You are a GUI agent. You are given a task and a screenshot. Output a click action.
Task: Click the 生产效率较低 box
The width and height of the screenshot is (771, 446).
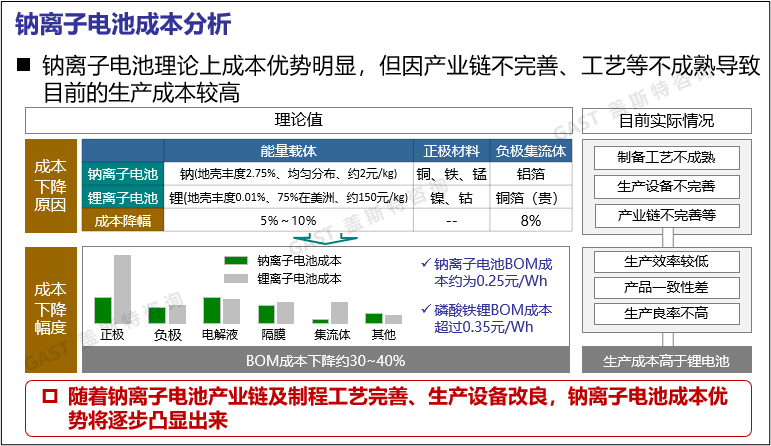[x=666, y=262]
